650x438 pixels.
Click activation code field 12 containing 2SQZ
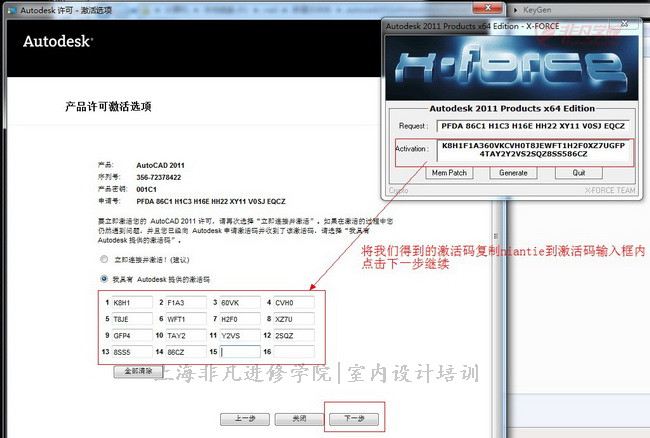[293, 335]
